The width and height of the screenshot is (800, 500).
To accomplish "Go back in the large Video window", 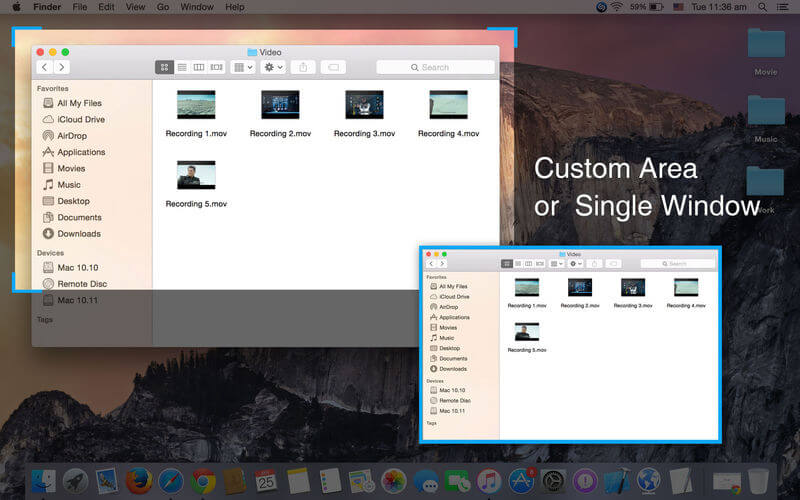I will click(x=45, y=67).
